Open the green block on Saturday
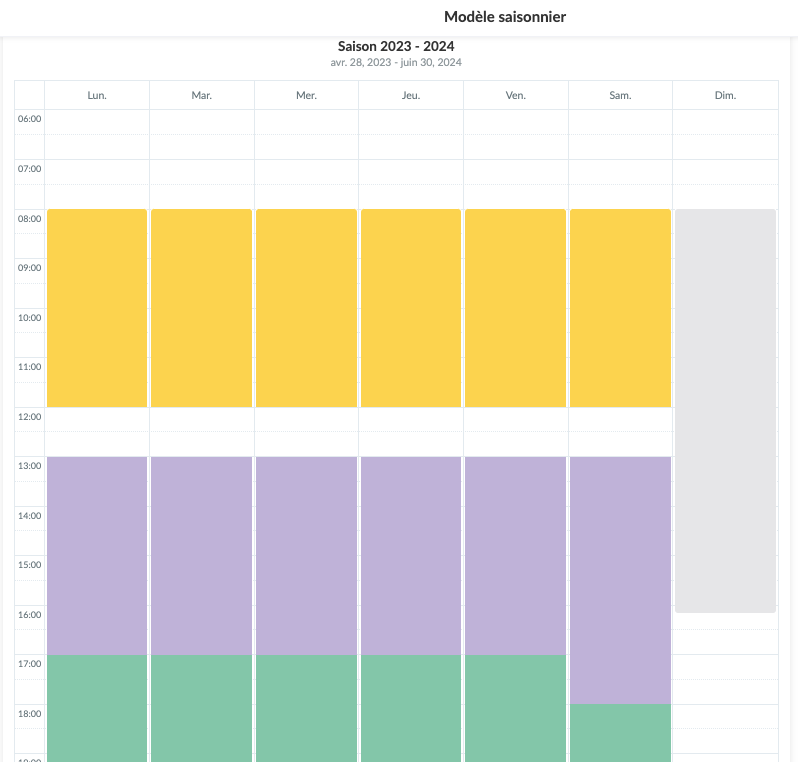The width and height of the screenshot is (798, 762). coord(620,732)
